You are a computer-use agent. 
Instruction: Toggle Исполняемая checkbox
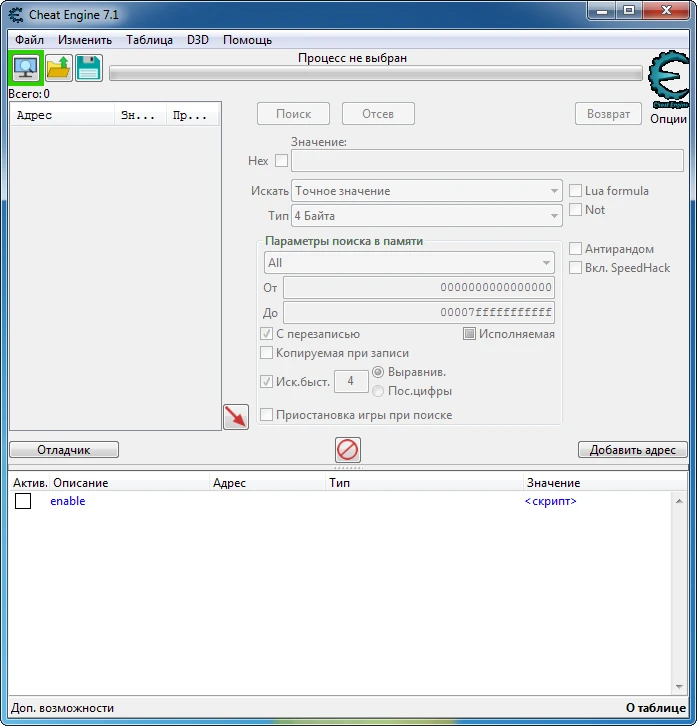(x=469, y=334)
